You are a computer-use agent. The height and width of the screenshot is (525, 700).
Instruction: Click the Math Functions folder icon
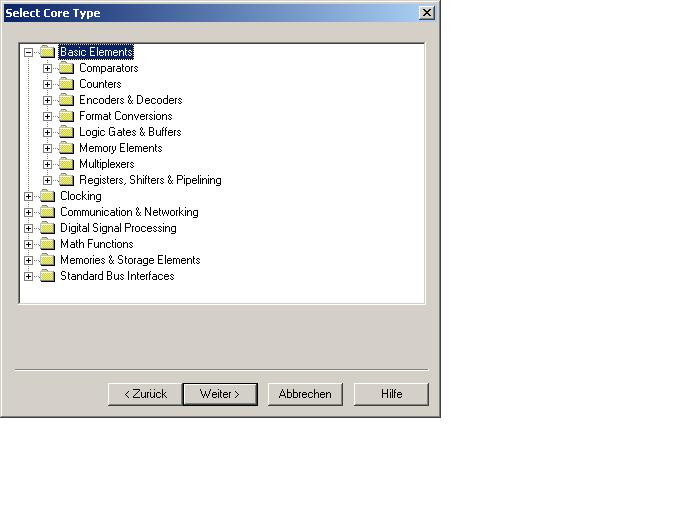pyautogui.click(x=47, y=244)
